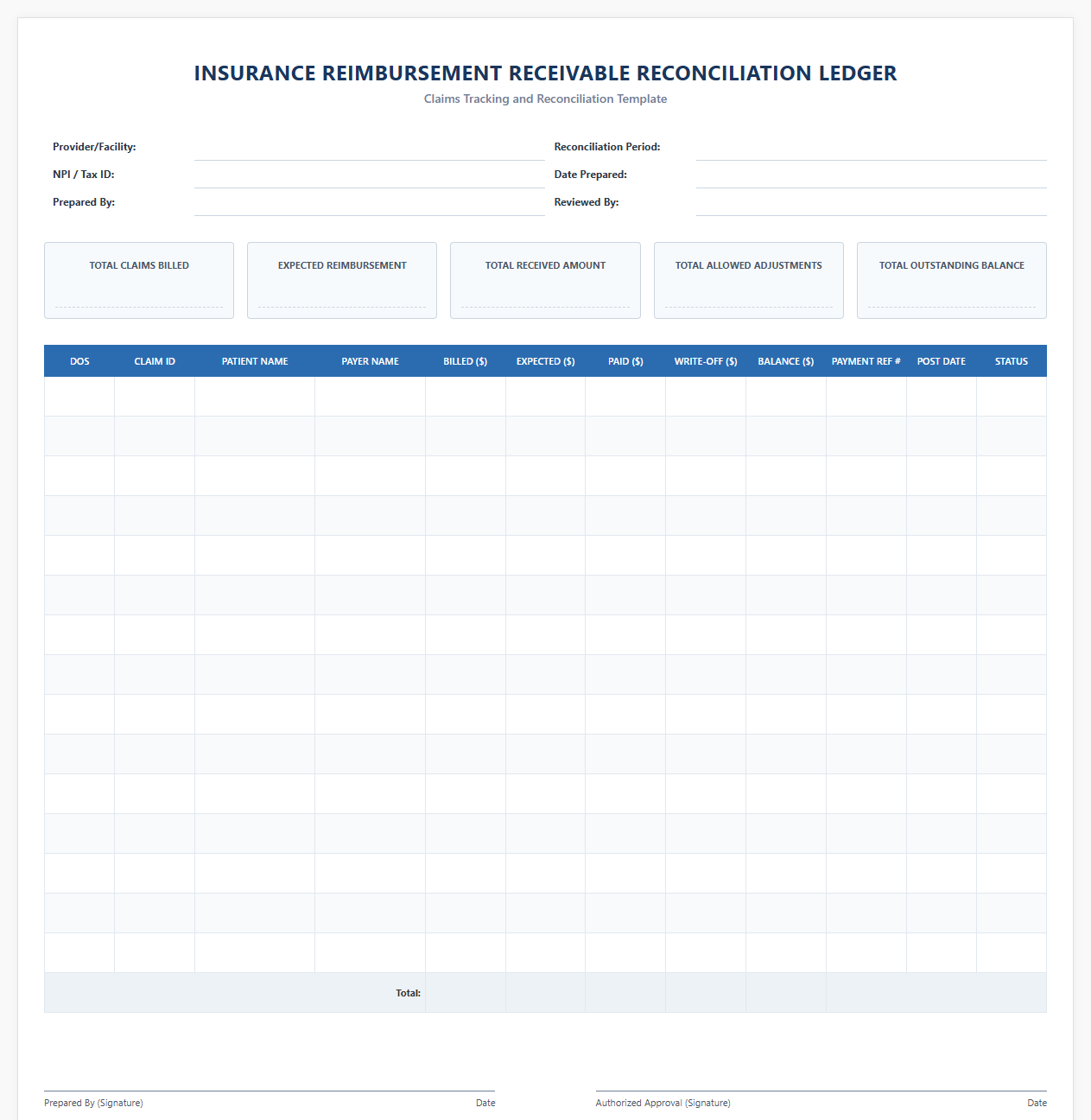1091x1120 pixels.
Task: Click the NPI / Tax ID input line
Action: (x=370, y=175)
